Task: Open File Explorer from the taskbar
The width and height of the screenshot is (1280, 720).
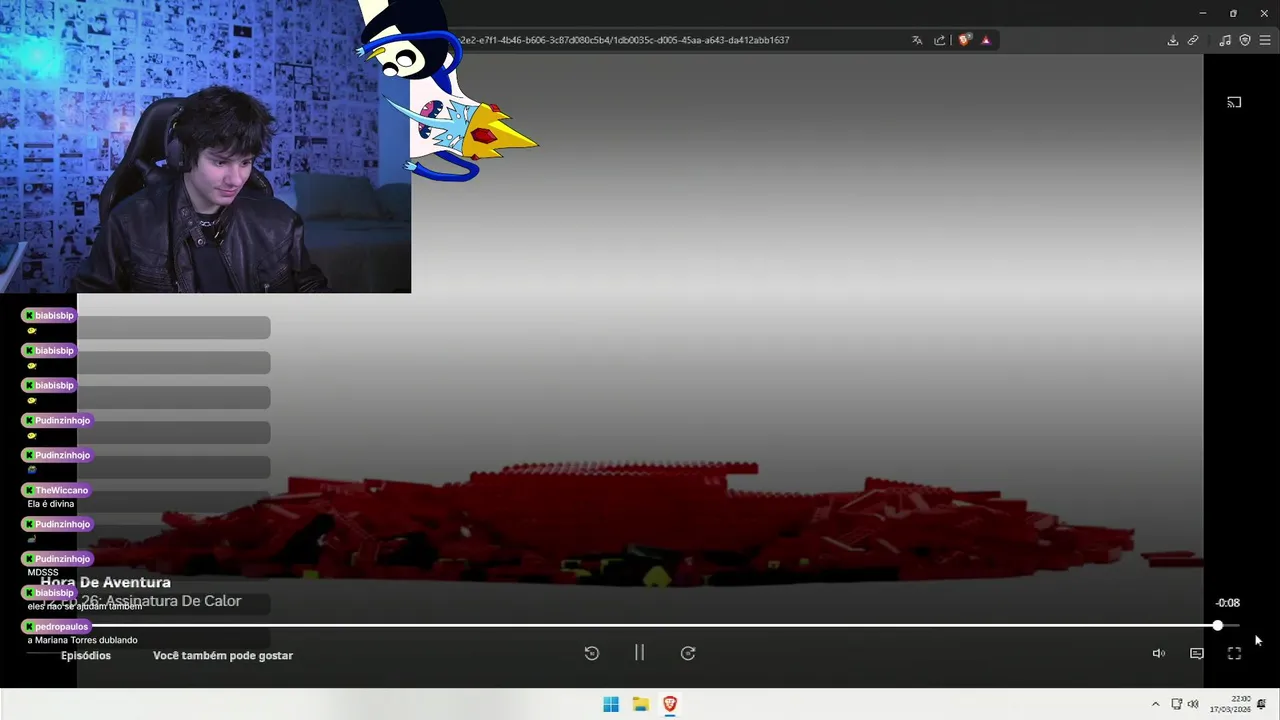Action: click(x=640, y=704)
